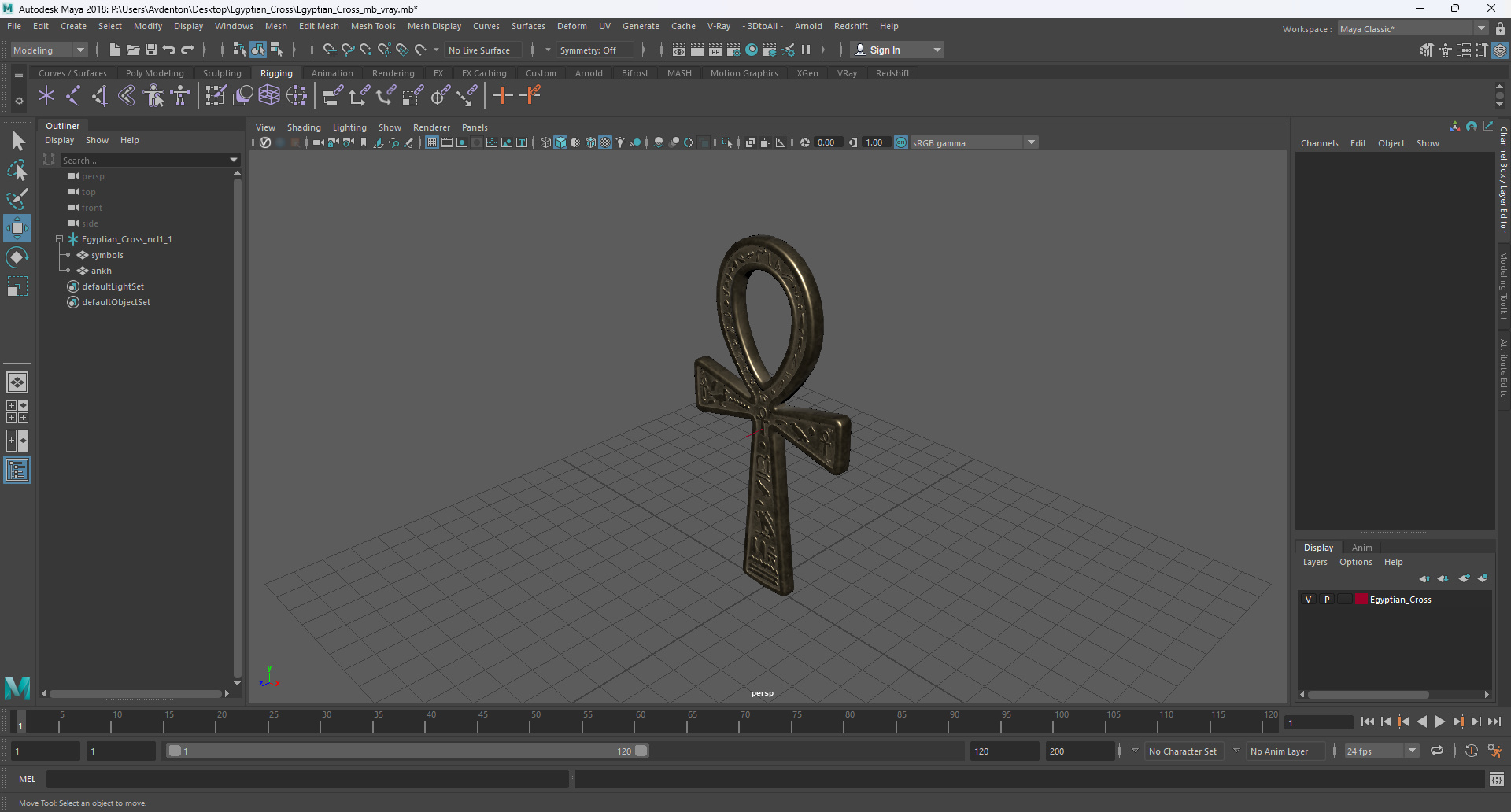Click the time range slider bar
The height and width of the screenshot is (812, 1511).
[x=408, y=751]
